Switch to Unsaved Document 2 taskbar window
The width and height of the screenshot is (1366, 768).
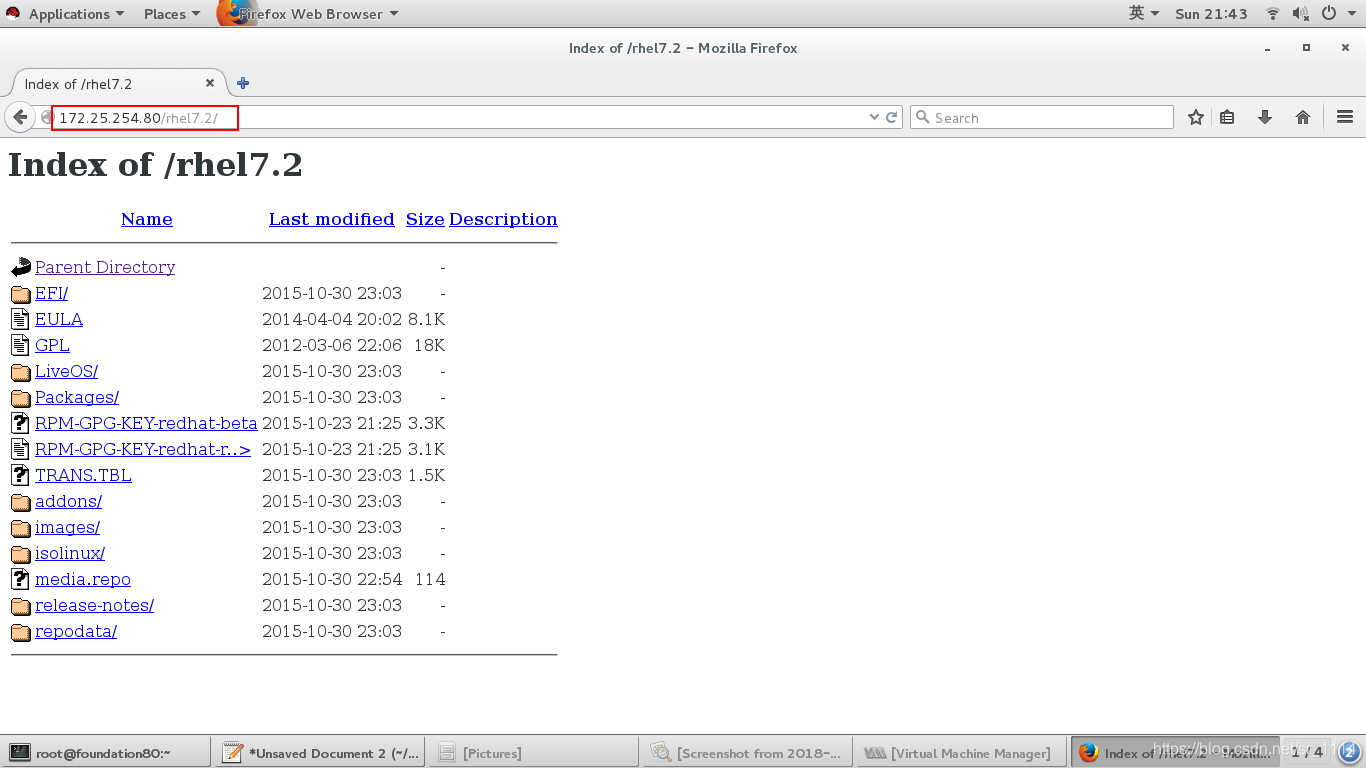pos(320,752)
